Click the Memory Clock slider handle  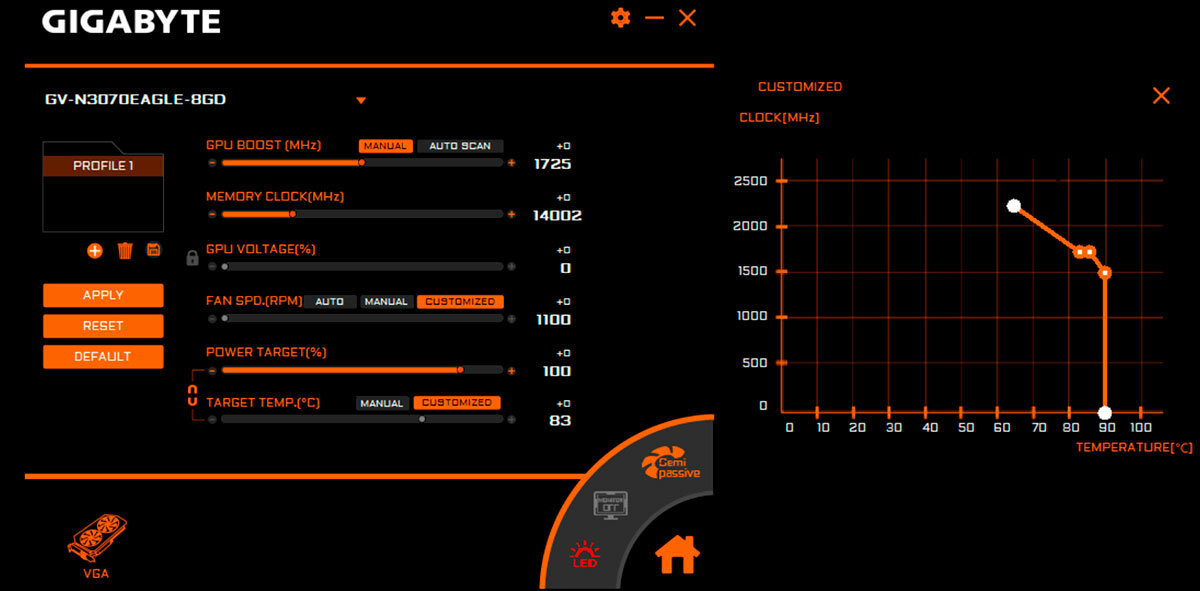click(292, 214)
